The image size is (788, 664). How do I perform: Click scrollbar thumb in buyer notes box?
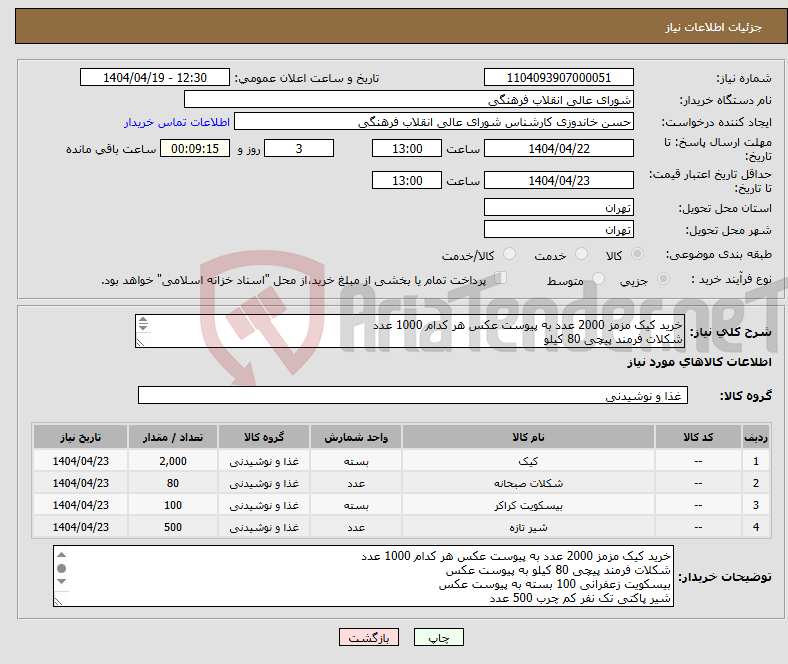pyautogui.click(x=62, y=568)
